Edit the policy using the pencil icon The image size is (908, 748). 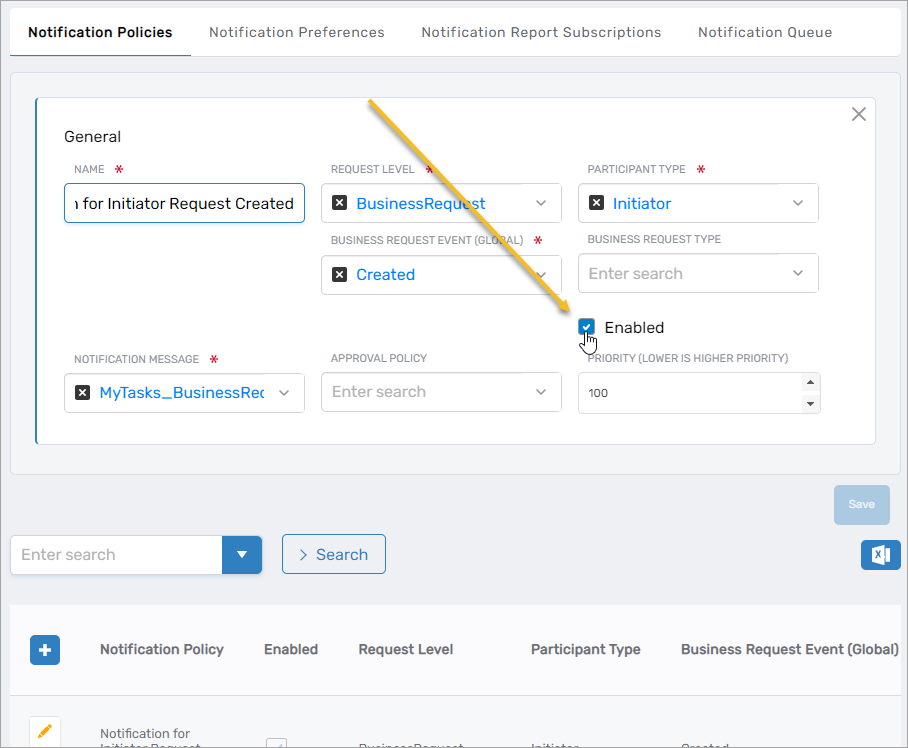tap(45, 732)
